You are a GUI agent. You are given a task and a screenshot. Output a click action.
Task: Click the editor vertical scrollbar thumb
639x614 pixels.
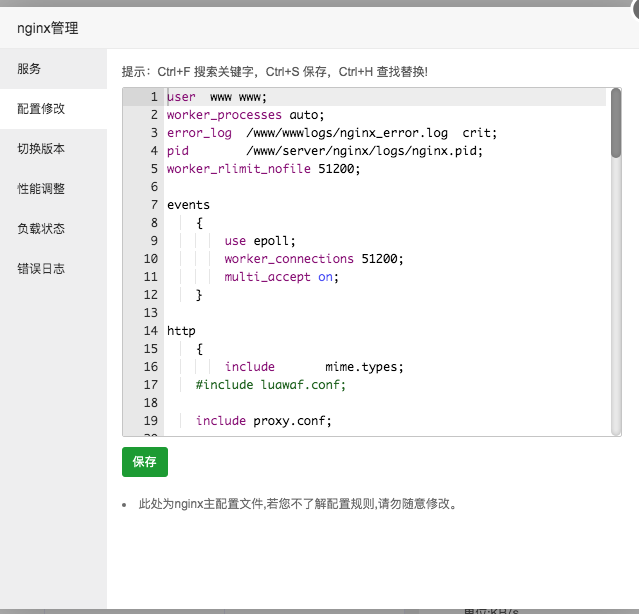(x=616, y=123)
